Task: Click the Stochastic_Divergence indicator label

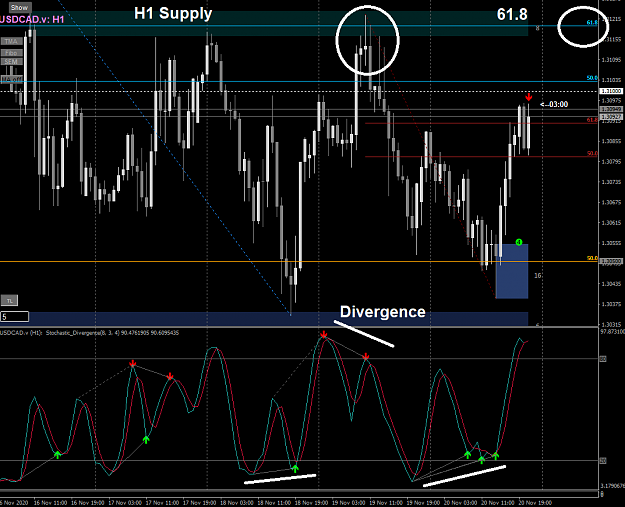Action: click(x=89, y=332)
